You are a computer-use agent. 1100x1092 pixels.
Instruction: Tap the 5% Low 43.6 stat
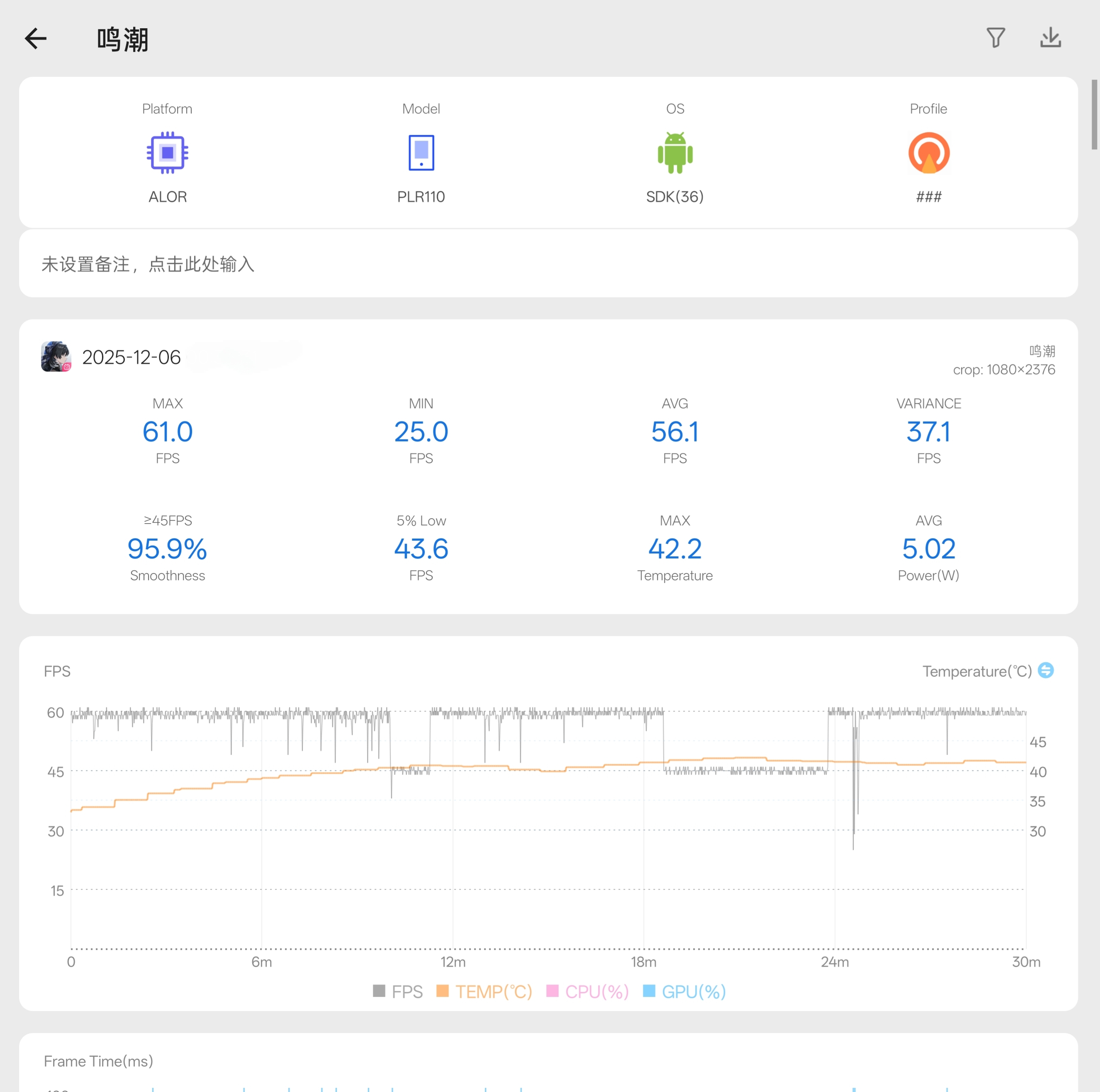pos(421,548)
